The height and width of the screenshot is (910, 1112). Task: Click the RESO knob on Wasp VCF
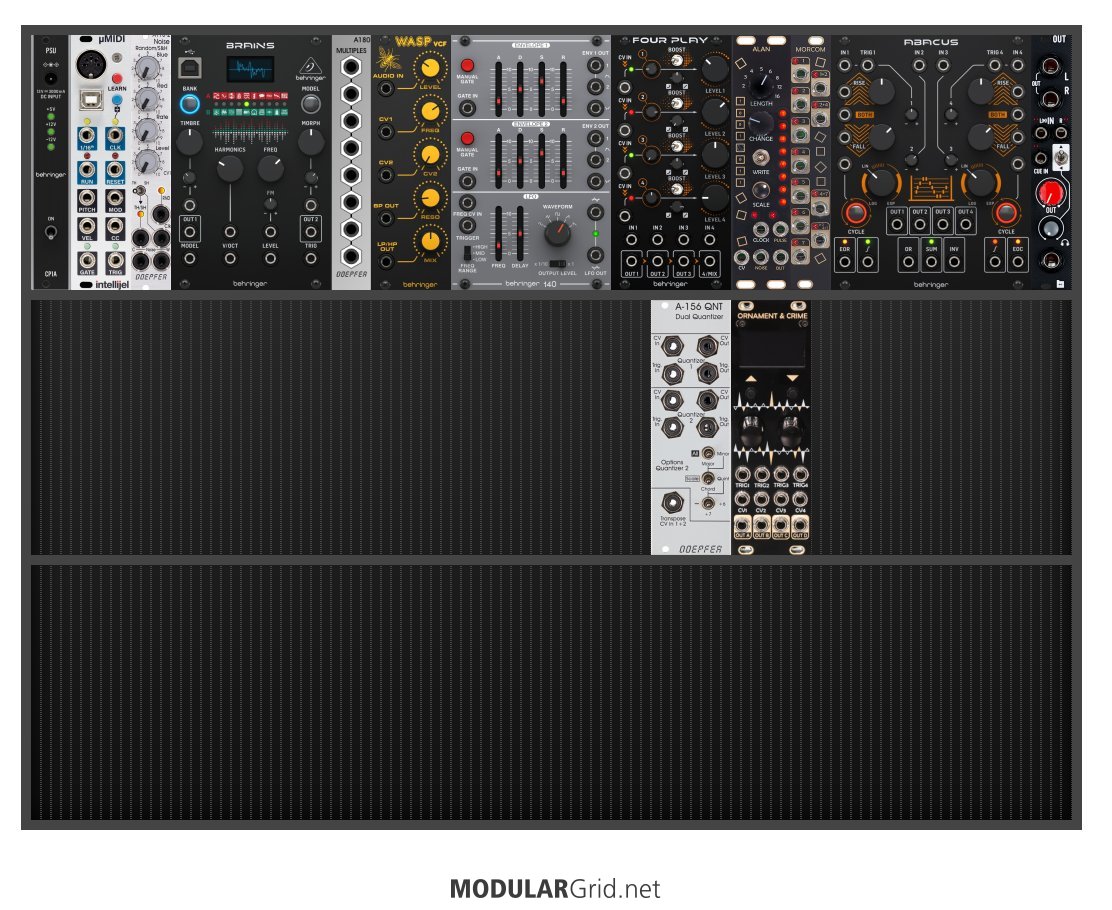click(x=430, y=198)
